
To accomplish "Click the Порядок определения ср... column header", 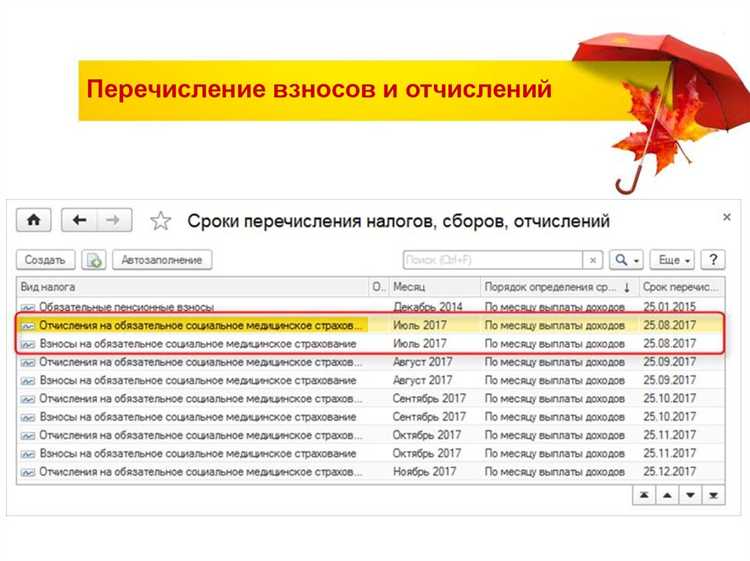I will (559, 287).
